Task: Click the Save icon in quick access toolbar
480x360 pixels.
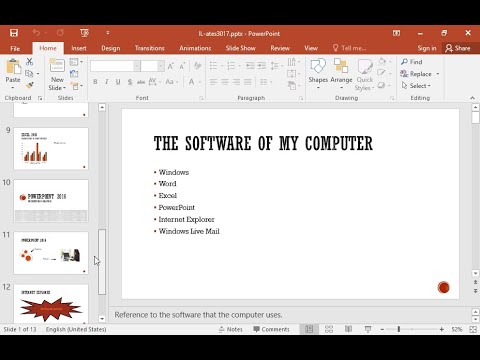Action: point(14,33)
